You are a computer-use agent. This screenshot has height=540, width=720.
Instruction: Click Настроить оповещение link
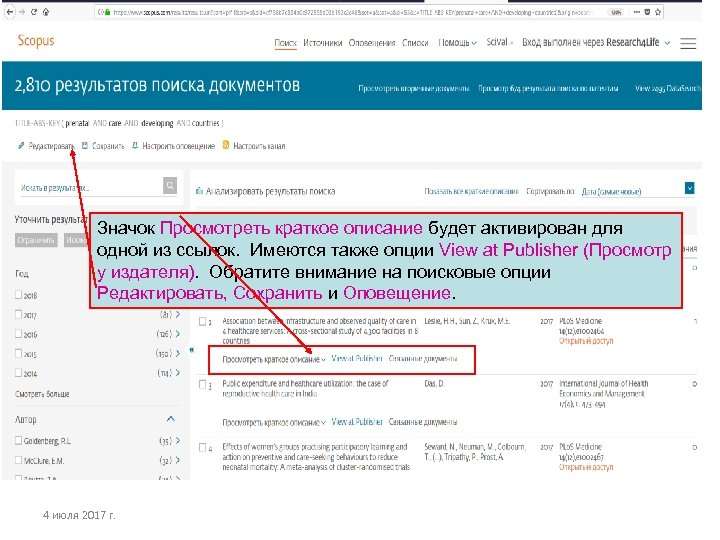click(179, 146)
